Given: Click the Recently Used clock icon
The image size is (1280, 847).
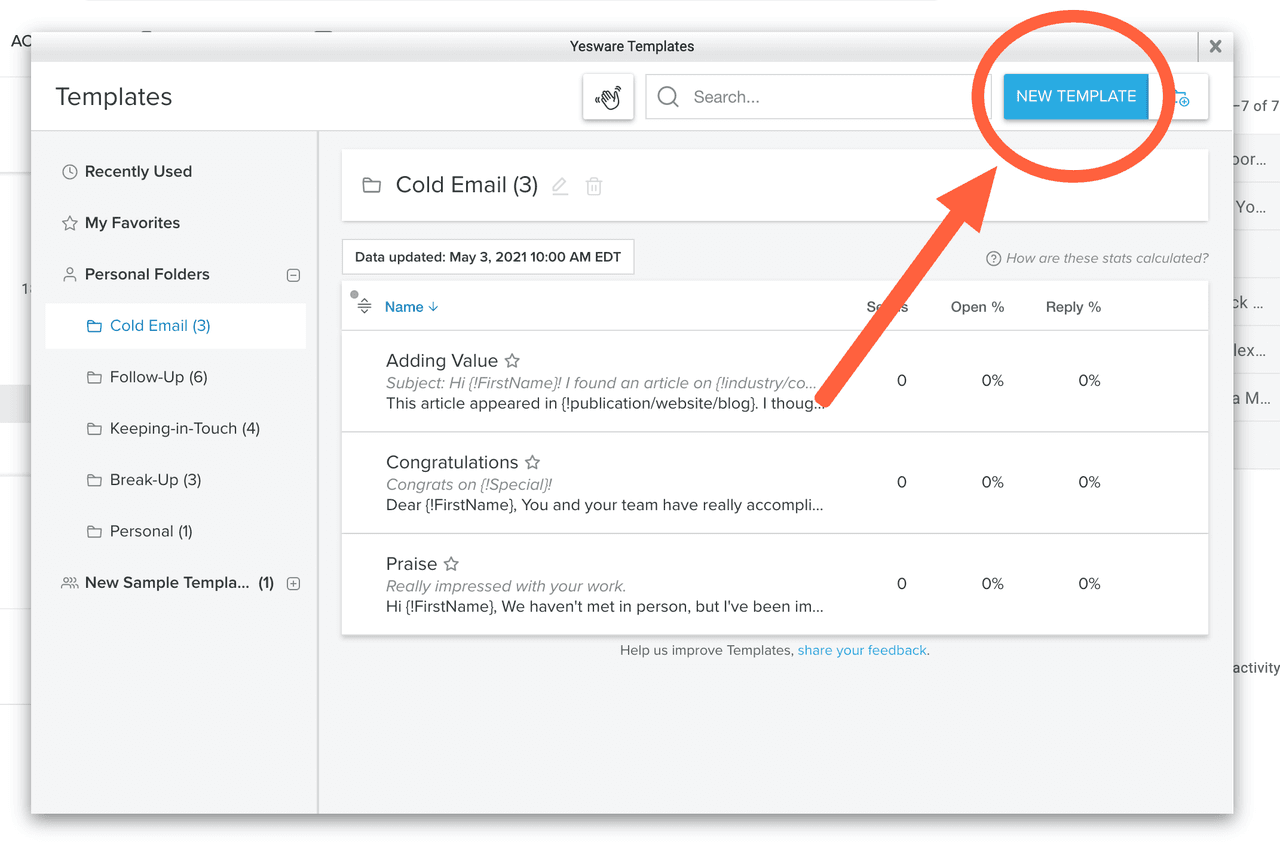Looking at the screenshot, I should (70, 171).
